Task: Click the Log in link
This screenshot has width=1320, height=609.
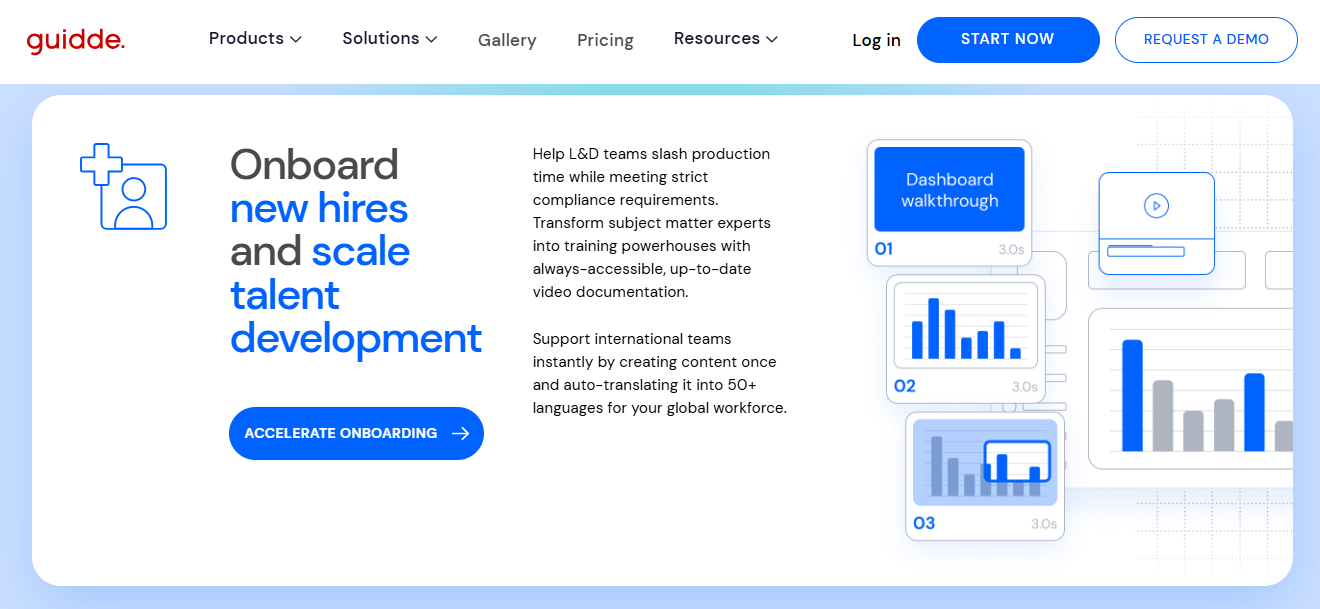Action: (876, 40)
